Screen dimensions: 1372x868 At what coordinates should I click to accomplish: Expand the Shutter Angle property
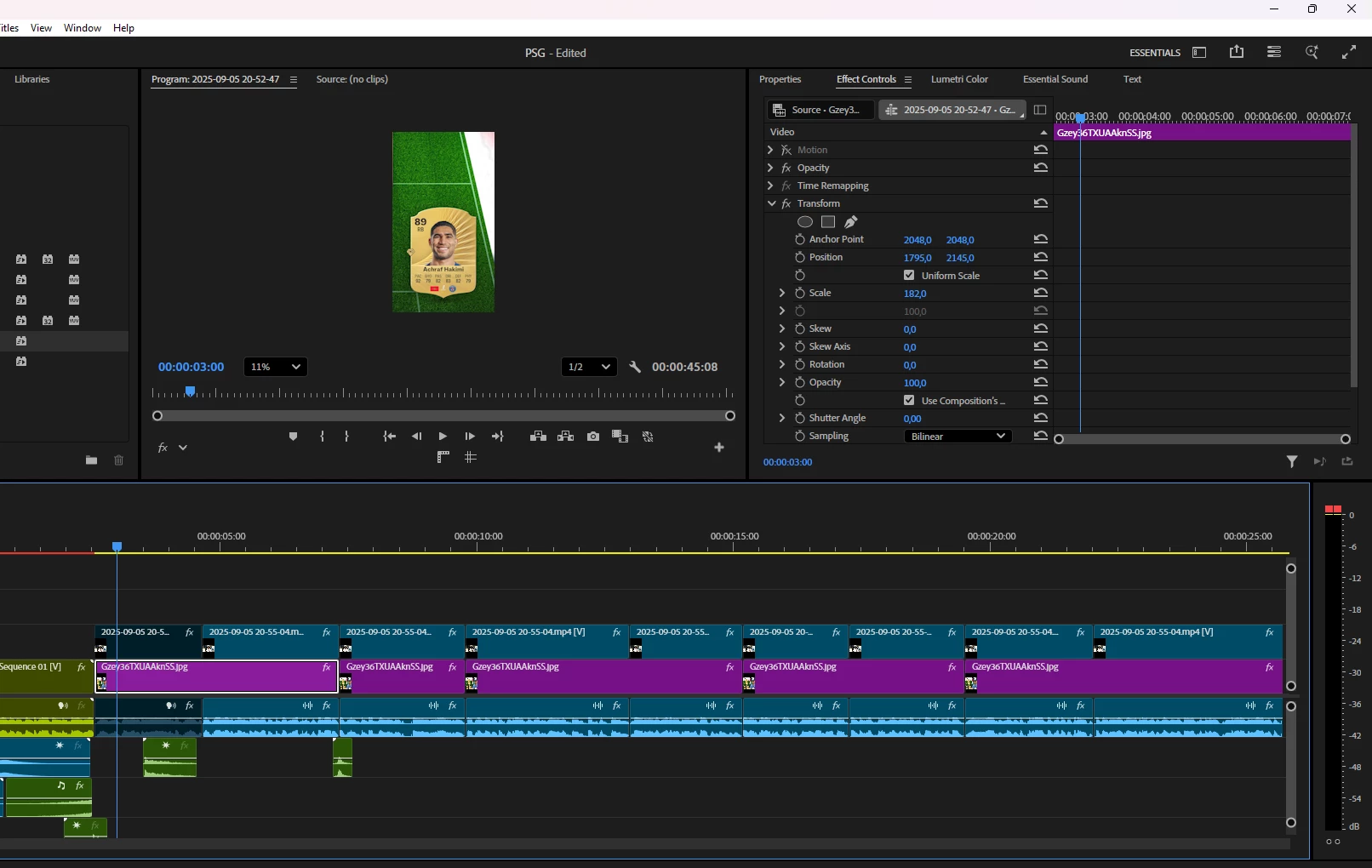[782, 418]
